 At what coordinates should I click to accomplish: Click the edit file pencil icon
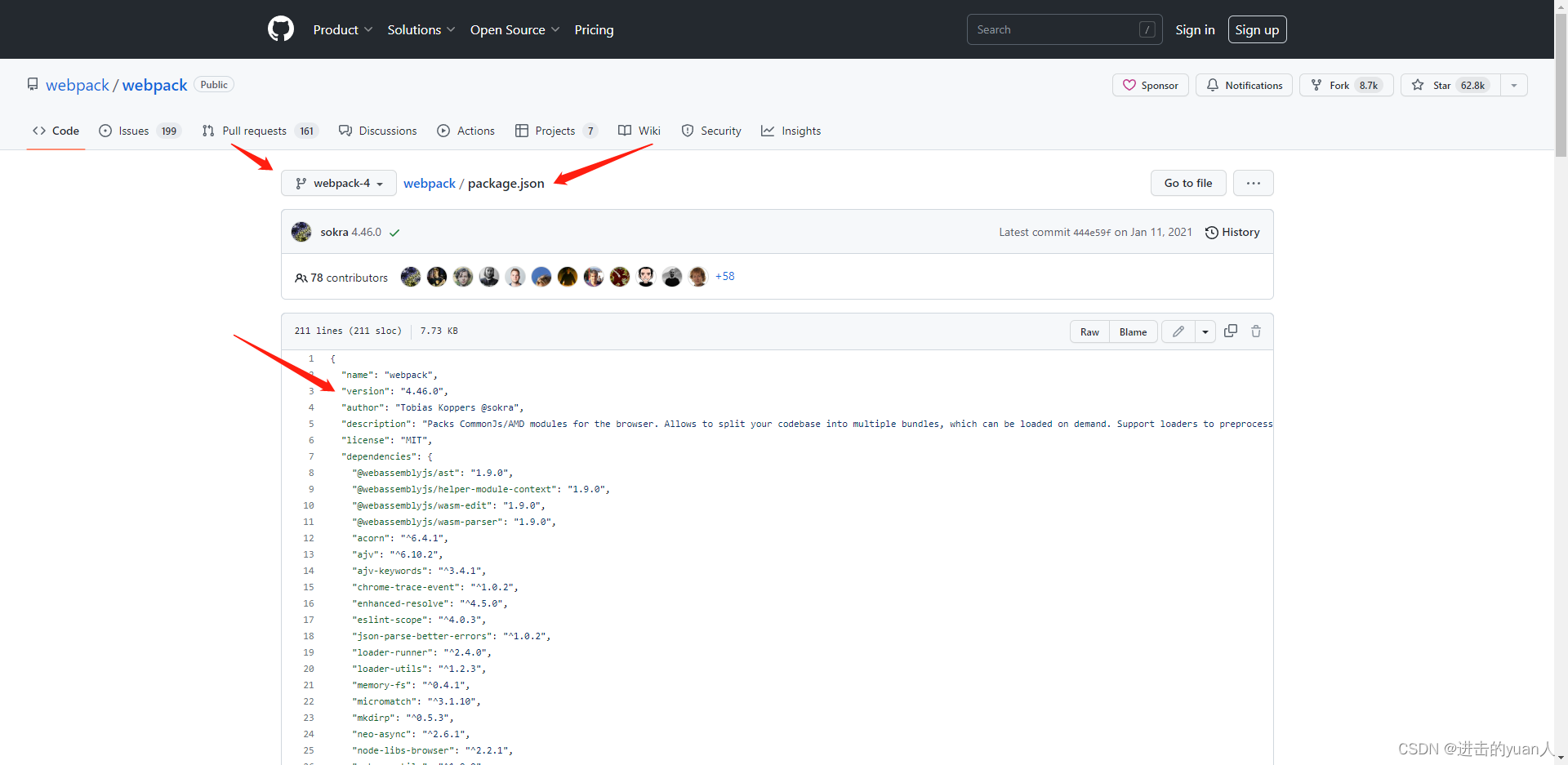click(1178, 331)
